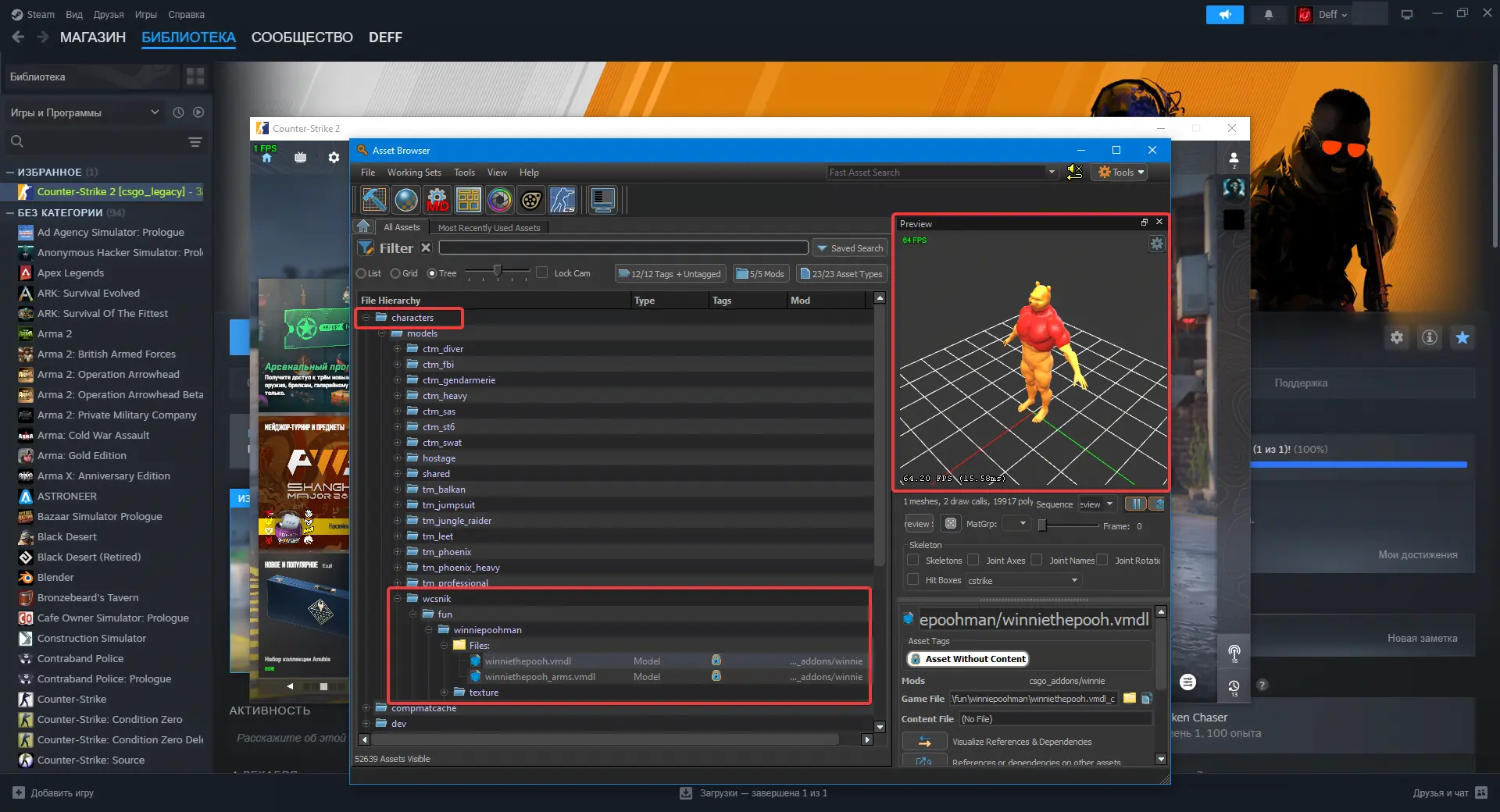This screenshot has height=812, width=1500.
Task: Open Steam announcements megaphone button
Action: tap(1224, 15)
